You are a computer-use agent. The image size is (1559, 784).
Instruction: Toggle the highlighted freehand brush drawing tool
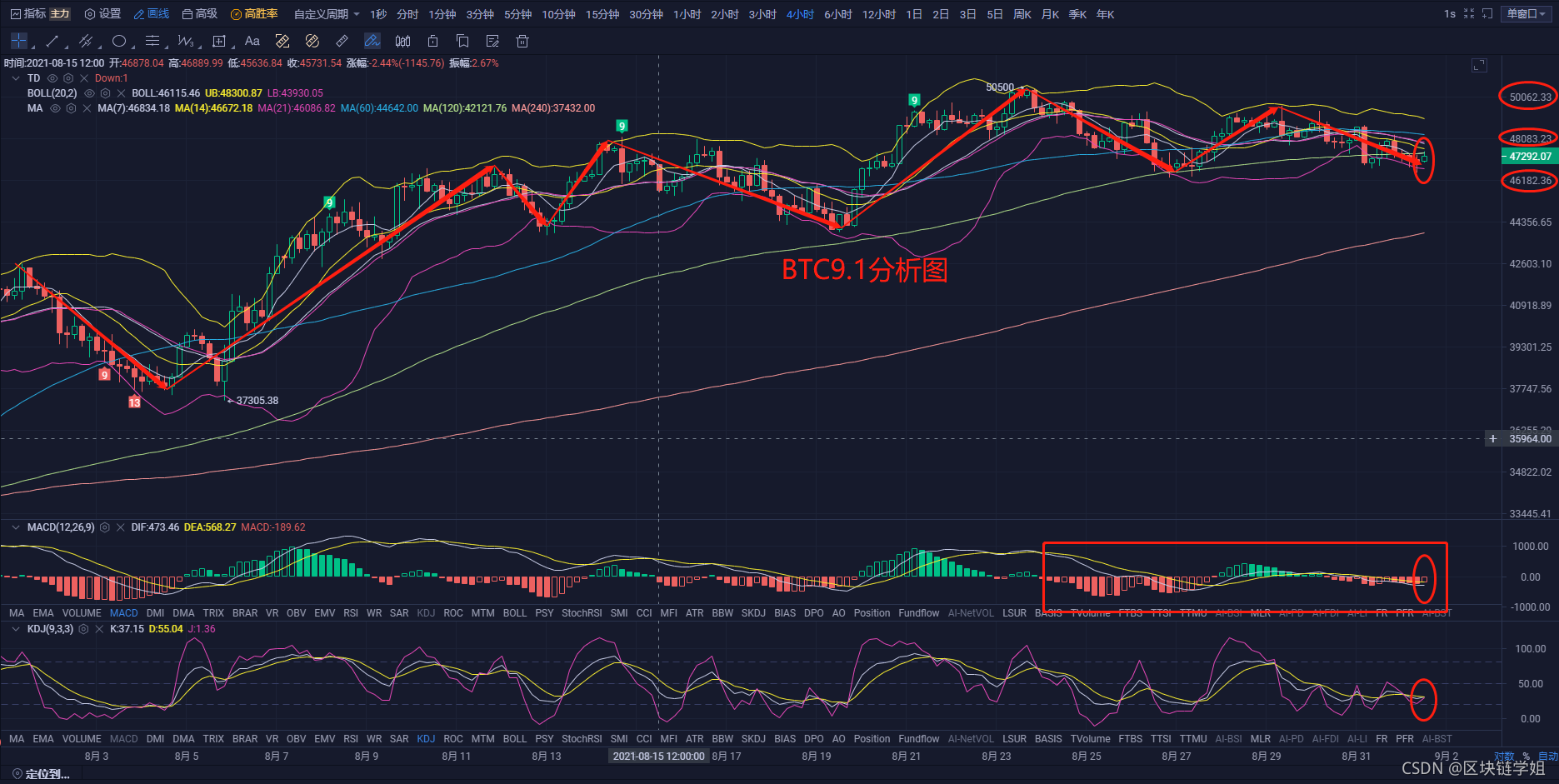[x=372, y=41]
